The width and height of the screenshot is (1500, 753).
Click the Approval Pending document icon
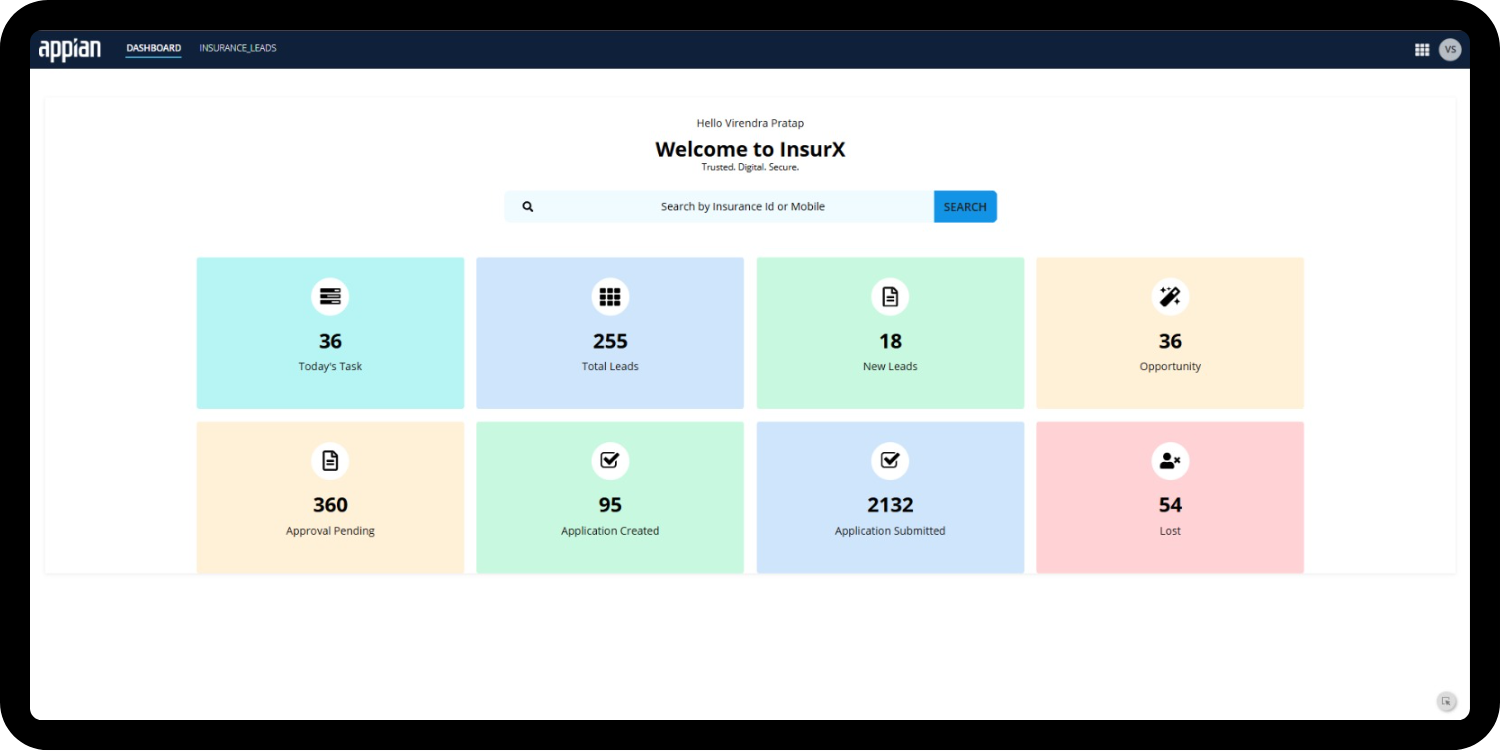click(x=330, y=460)
